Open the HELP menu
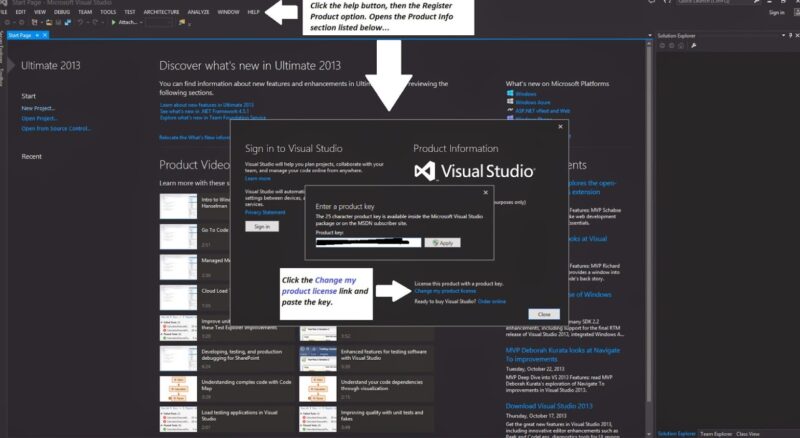This screenshot has width=800, height=438. click(253, 12)
